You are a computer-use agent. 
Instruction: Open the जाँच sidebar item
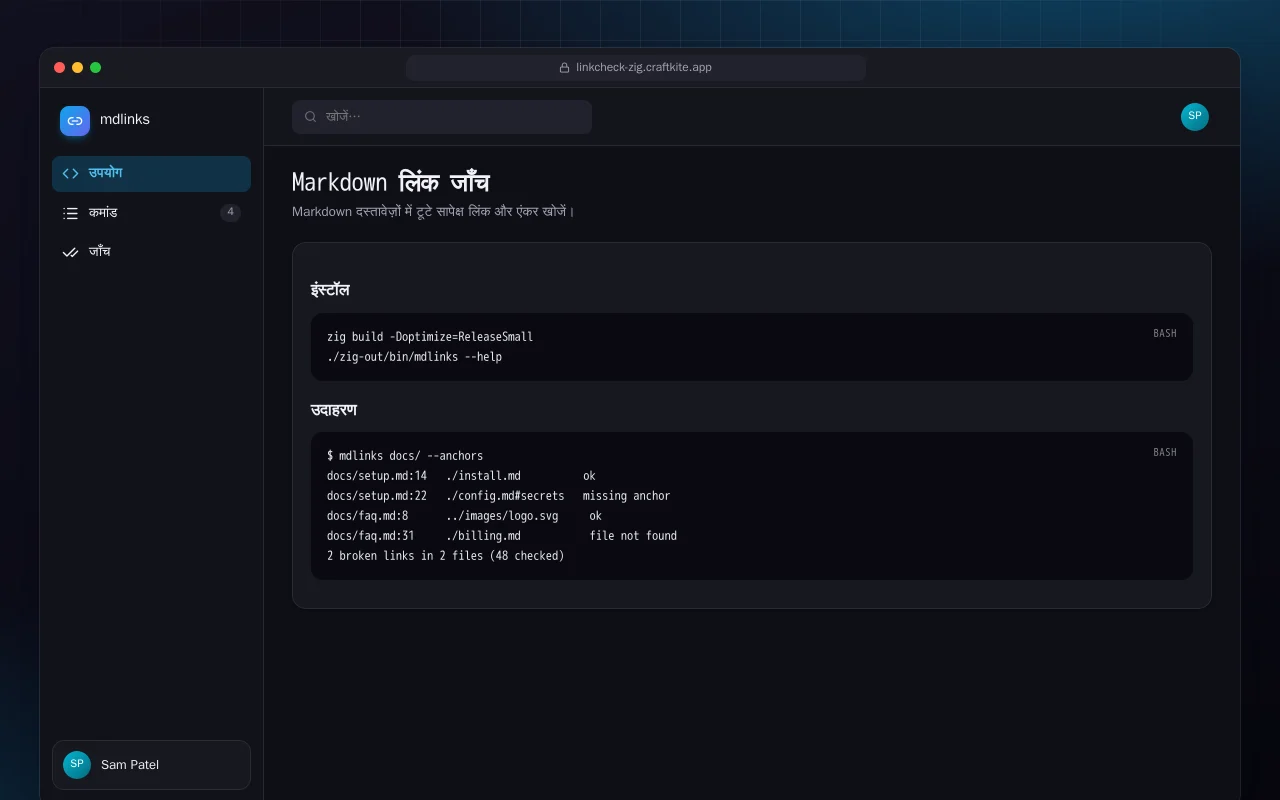pyautogui.click(x=151, y=252)
